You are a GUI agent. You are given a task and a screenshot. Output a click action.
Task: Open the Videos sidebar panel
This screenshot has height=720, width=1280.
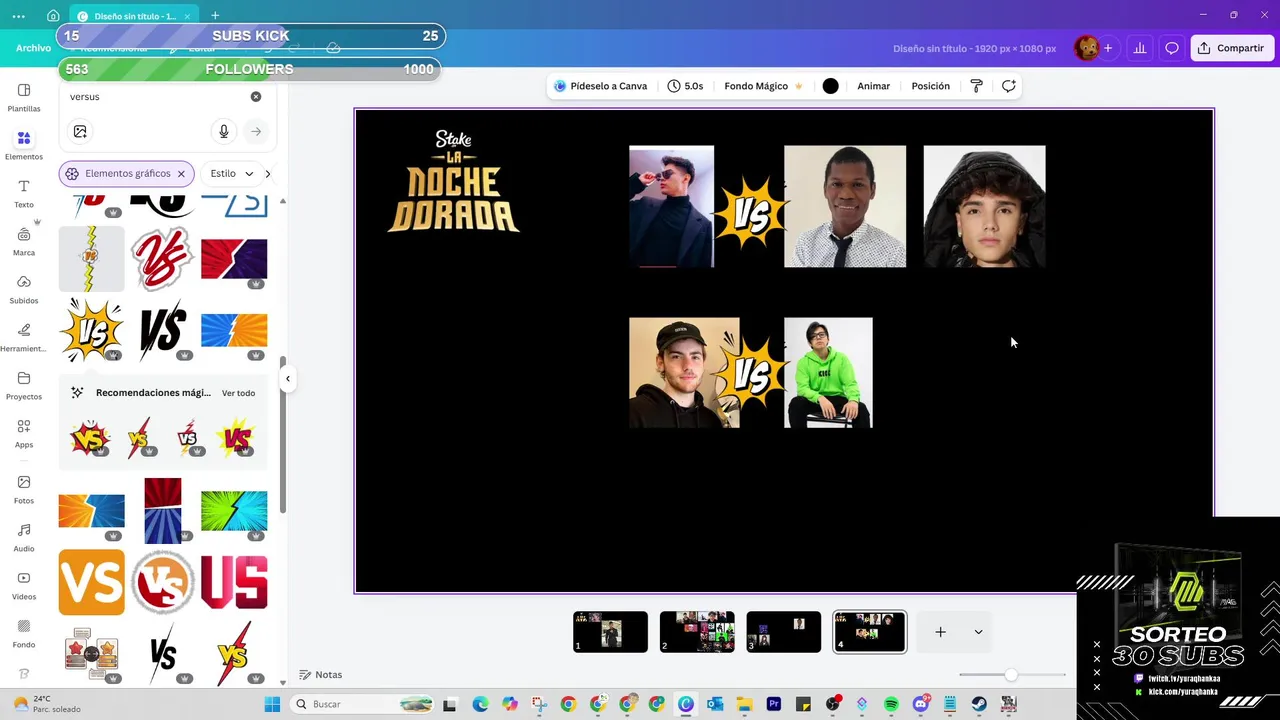24,585
